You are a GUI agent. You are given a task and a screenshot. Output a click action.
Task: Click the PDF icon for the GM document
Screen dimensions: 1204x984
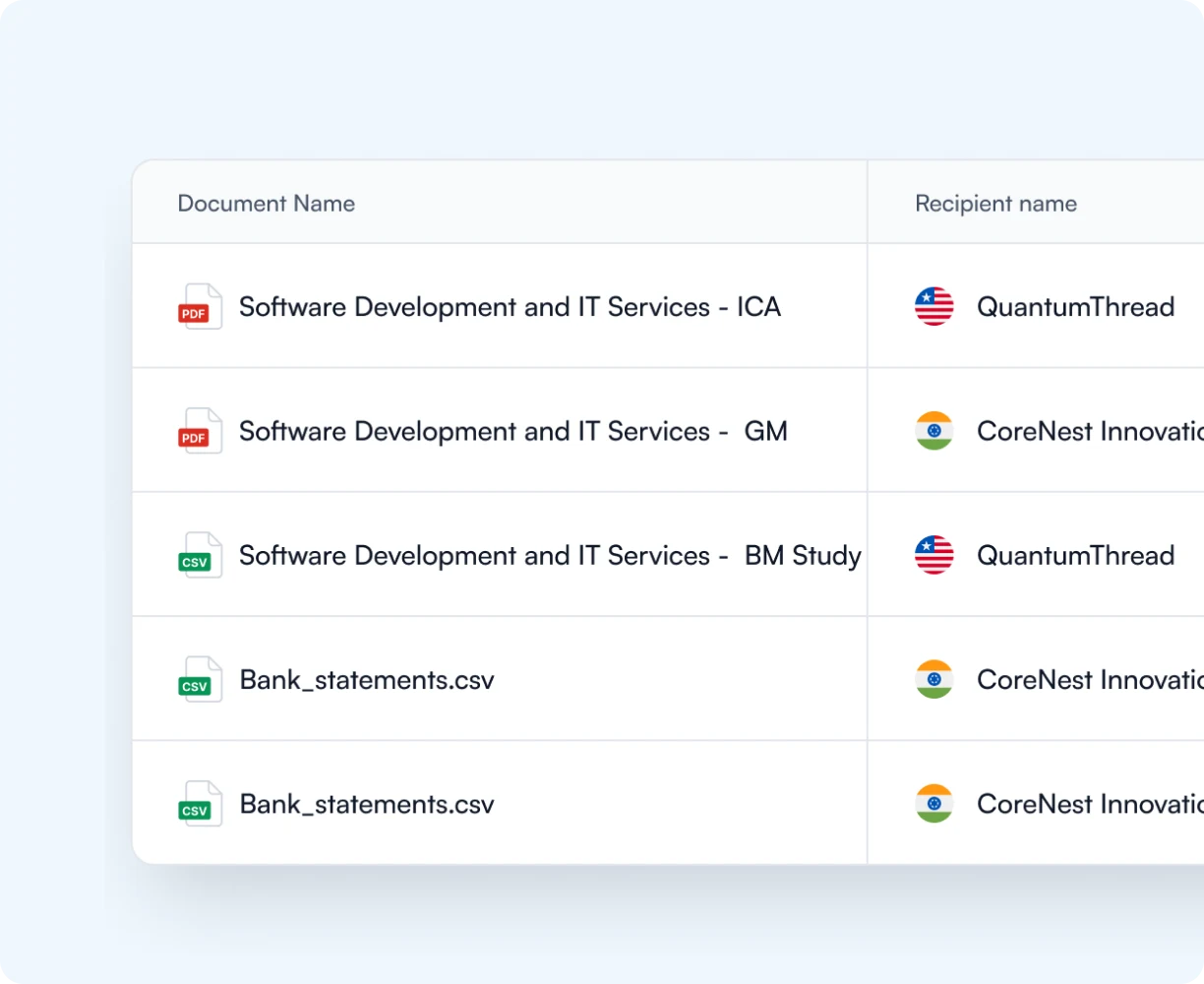tap(199, 431)
